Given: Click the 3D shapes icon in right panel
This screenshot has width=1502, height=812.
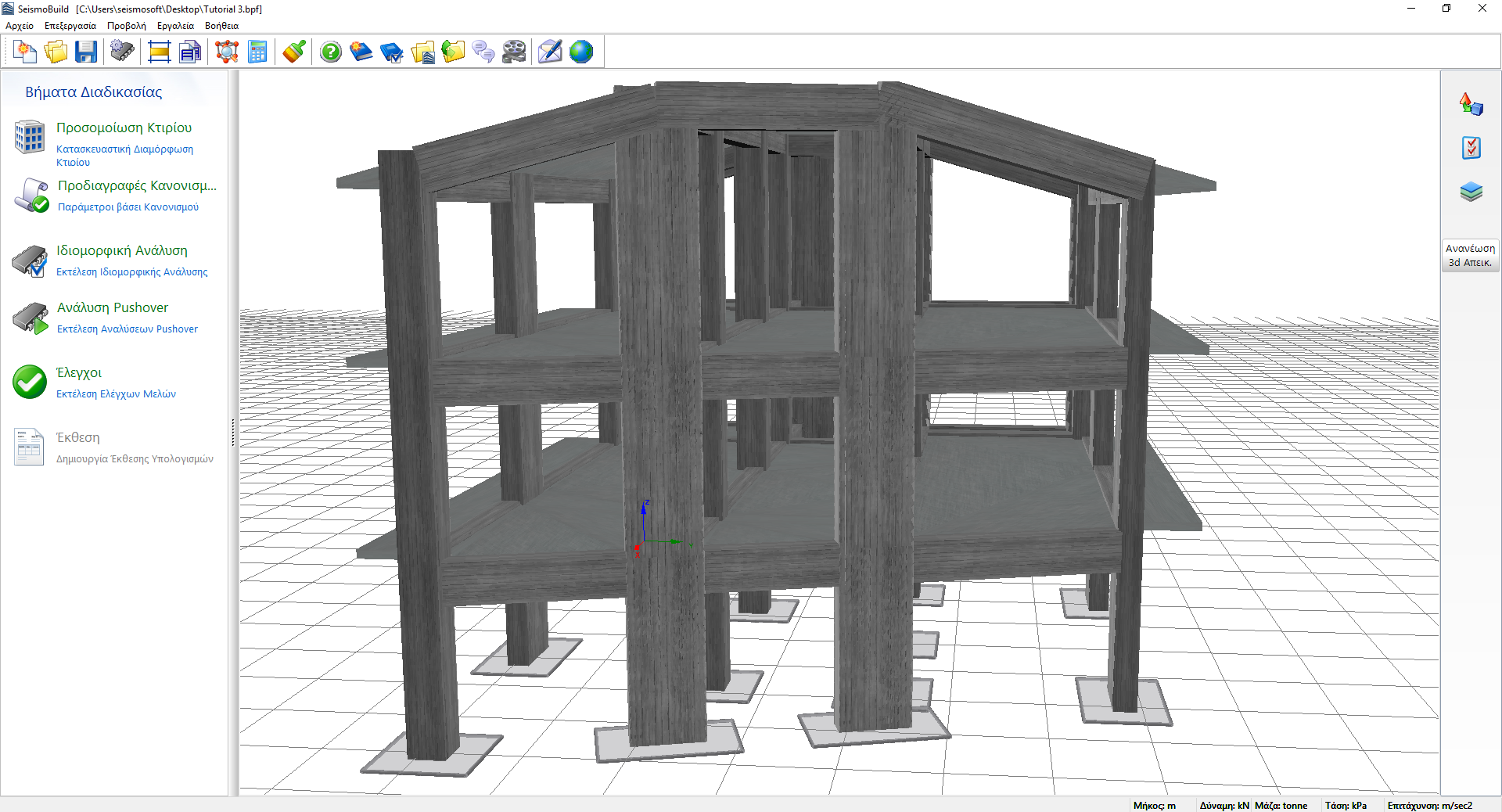Looking at the screenshot, I should click(1471, 103).
